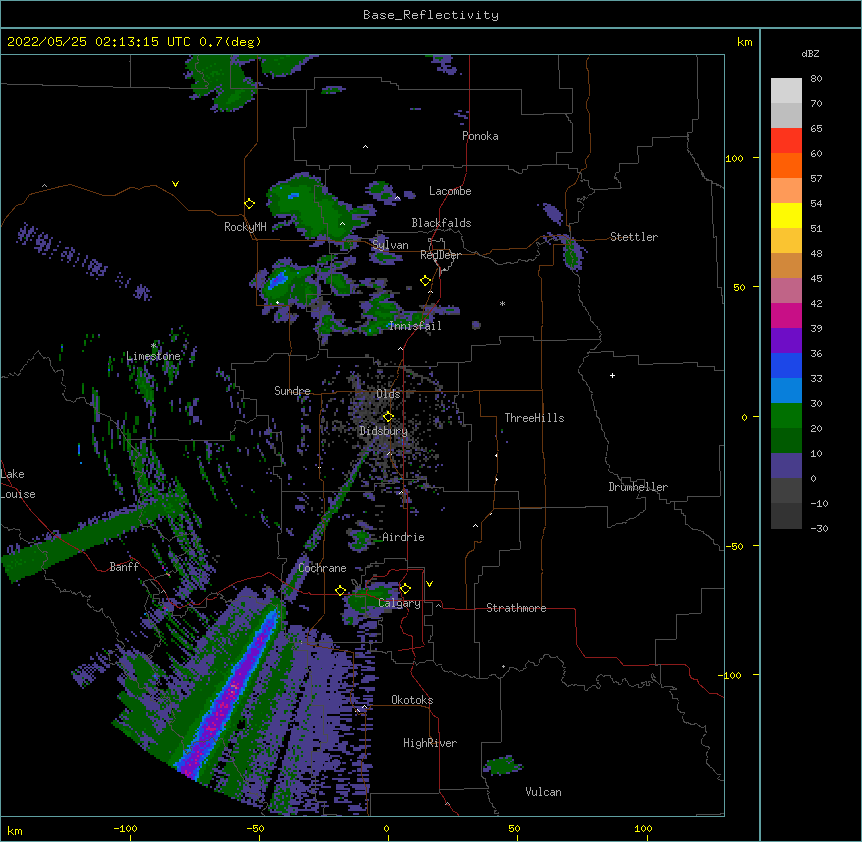Click the Base_Reflectivity title text
This screenshot has height=842, width=862.
pyautogui.click(x=431, y=15)
